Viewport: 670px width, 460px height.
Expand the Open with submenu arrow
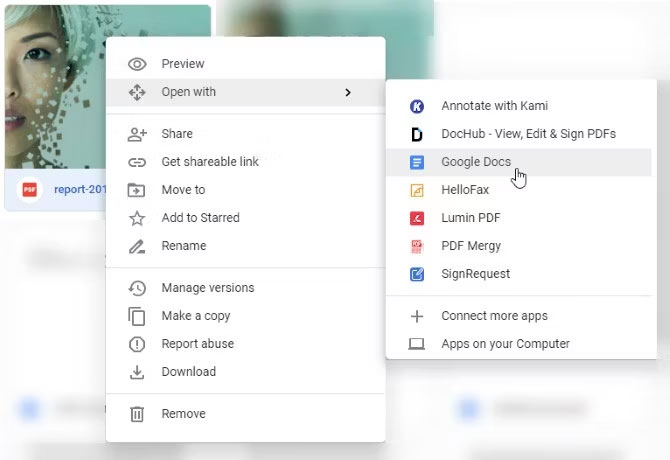(x=348, y=92)
